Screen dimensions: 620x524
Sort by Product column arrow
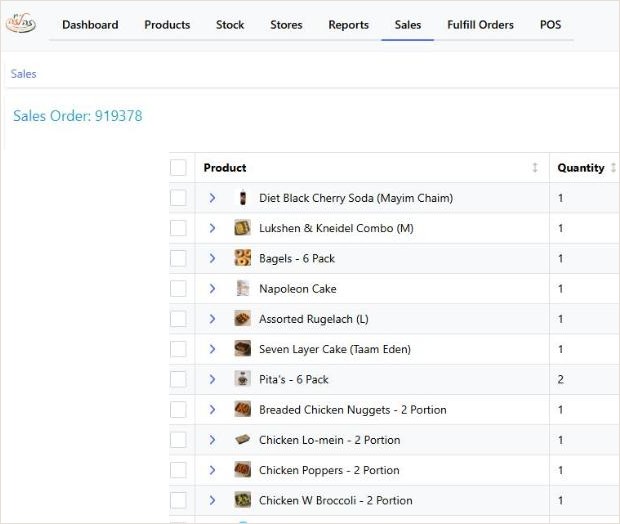pos(535,168)
